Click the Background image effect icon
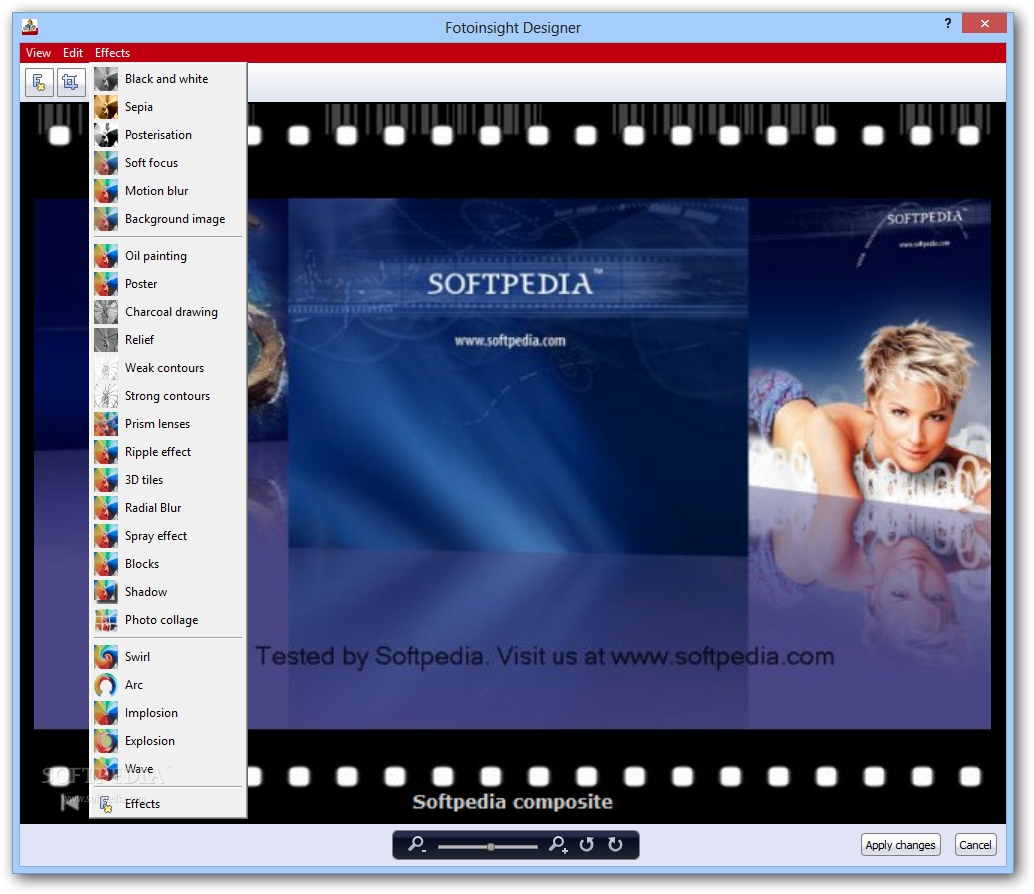The height and width of the screenshot is (894, 1034). (106, 219)
